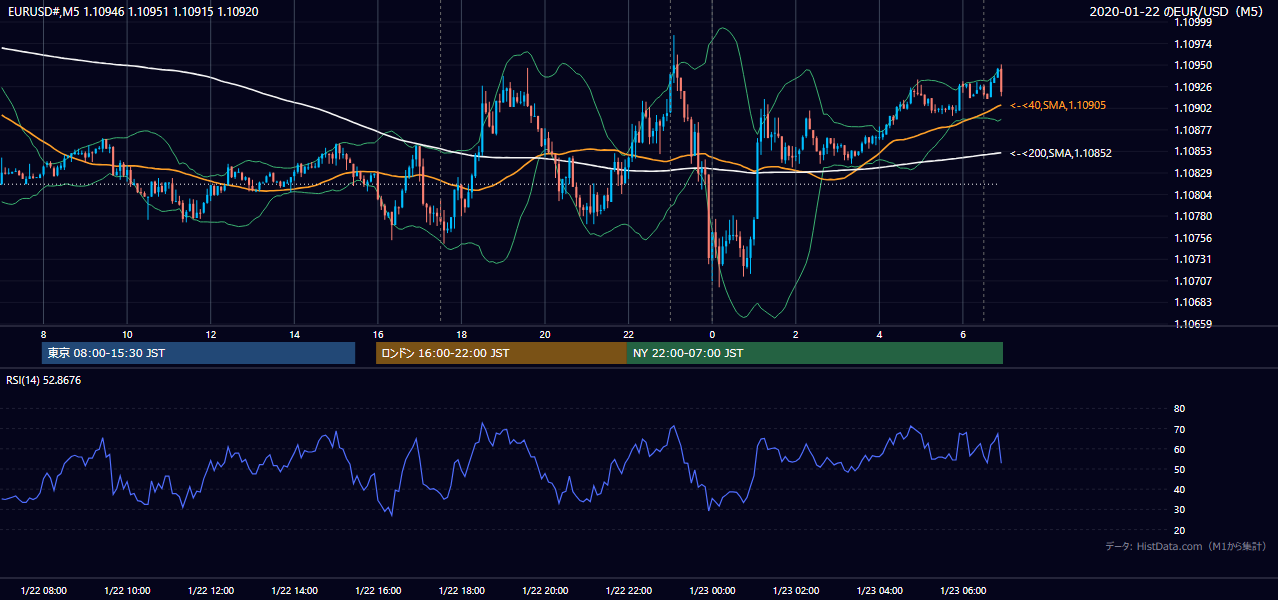Click the RSI scale value 50
This screenshot has height=600, width=1278.
coord(1179,469)
